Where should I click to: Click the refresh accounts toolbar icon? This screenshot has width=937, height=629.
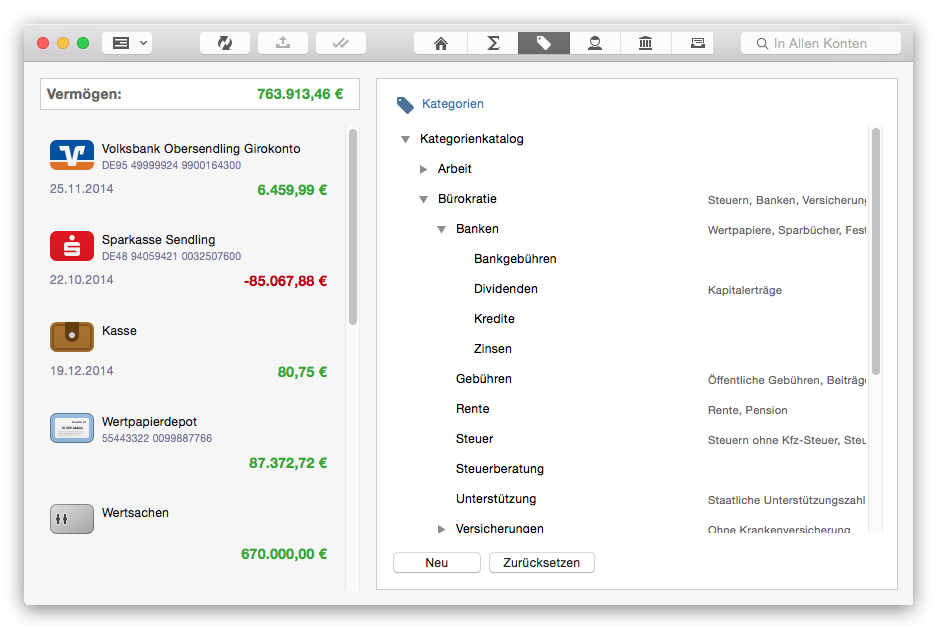tap(225, 43)
